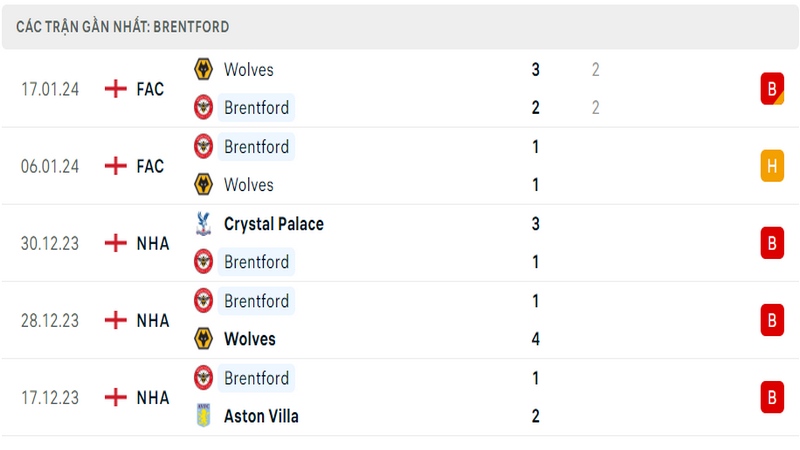The width and height of the screenshot is (800, 450).
Task: Click the red B badge for 17.12.23 match
Action: pyautogui.click(x=772, y=397)
